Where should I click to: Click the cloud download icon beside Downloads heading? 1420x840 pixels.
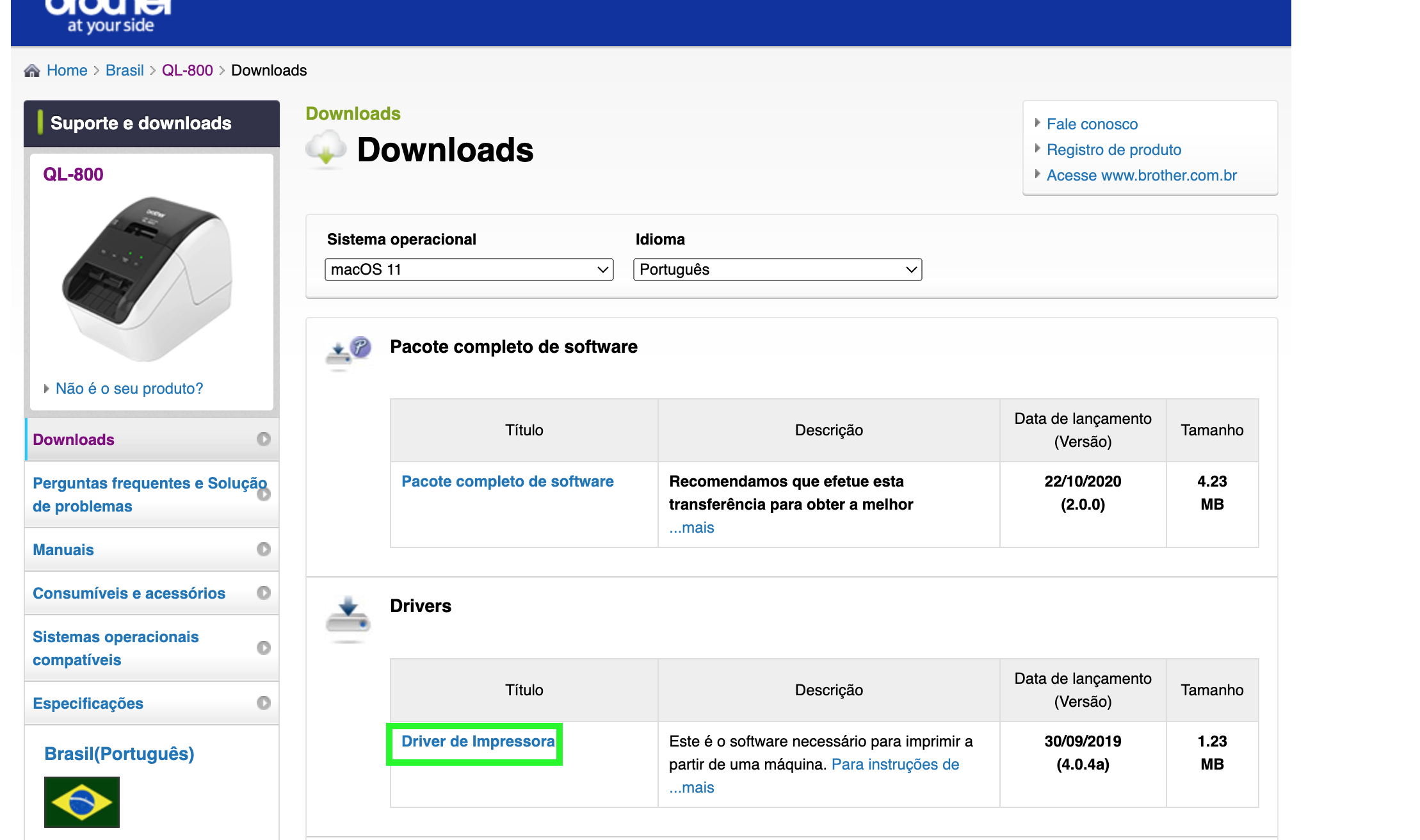327,149
